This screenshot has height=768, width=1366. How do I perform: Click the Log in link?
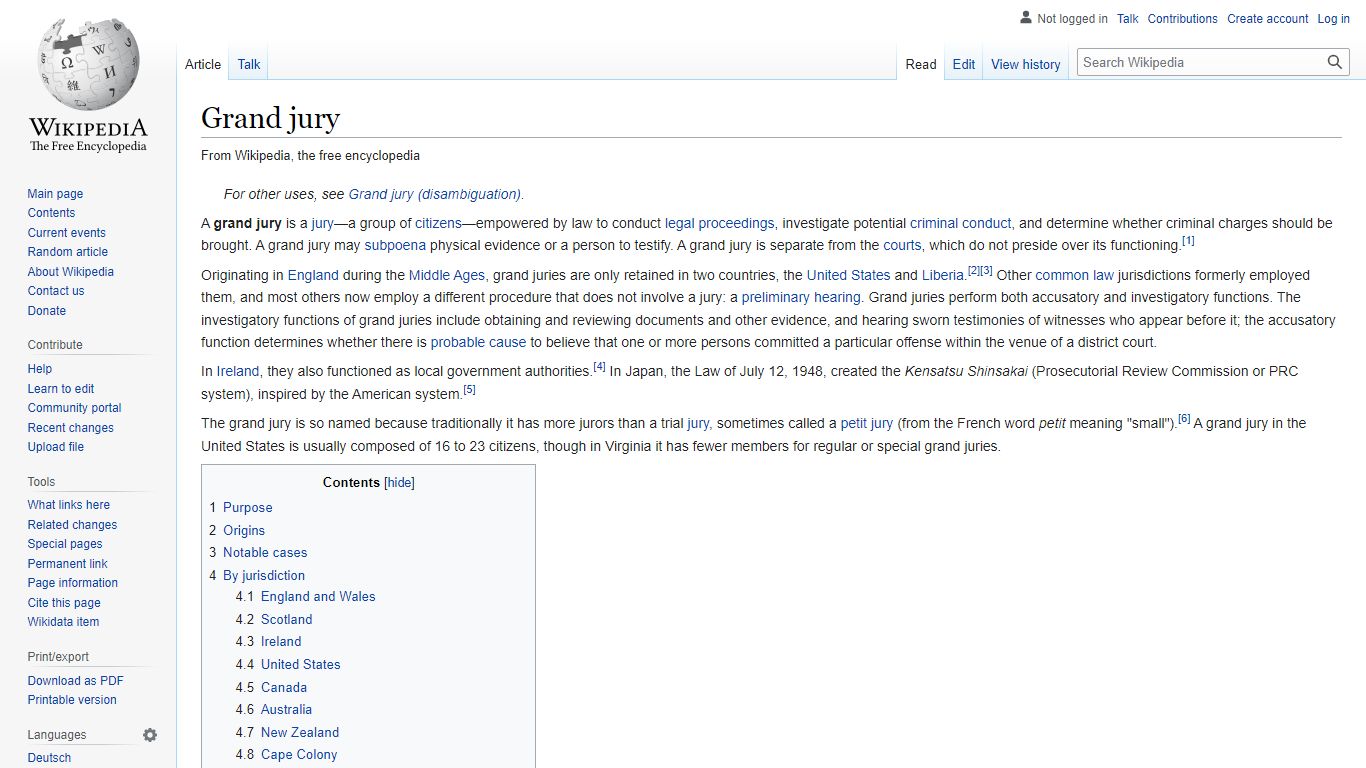click(1333, 18)
